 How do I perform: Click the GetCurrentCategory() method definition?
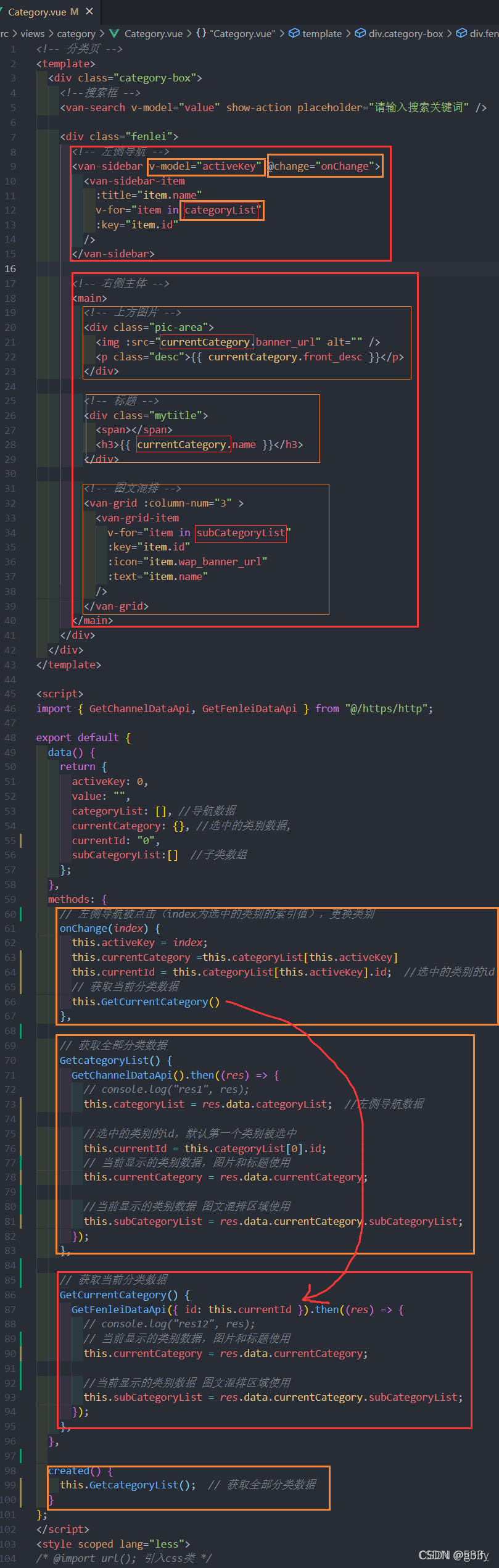125,1295
